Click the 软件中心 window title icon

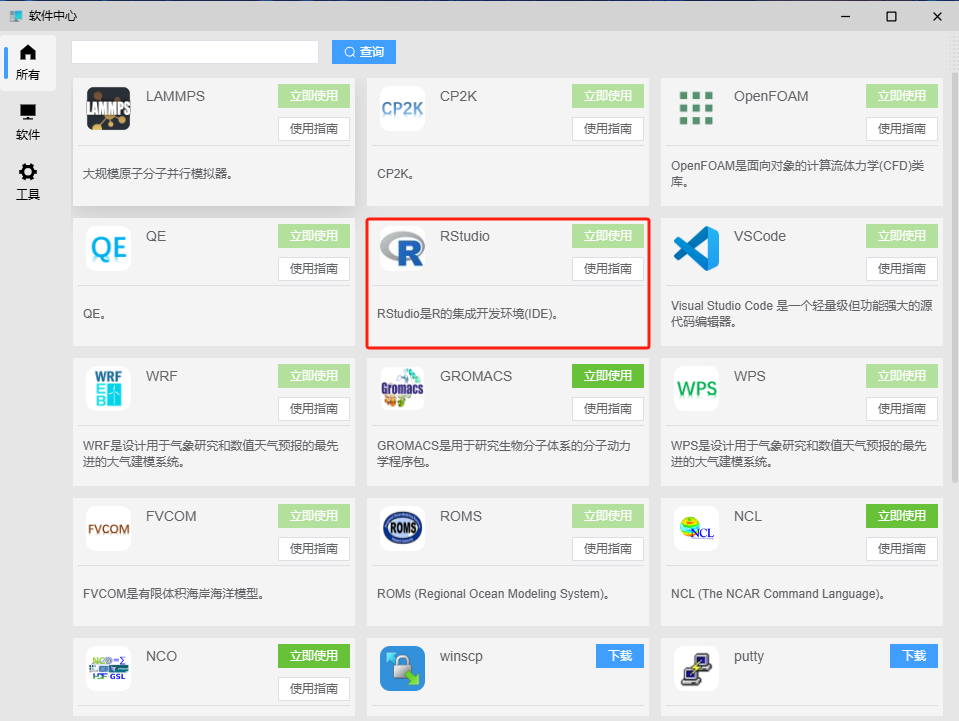pyautogui.click(x=16, y=16)
